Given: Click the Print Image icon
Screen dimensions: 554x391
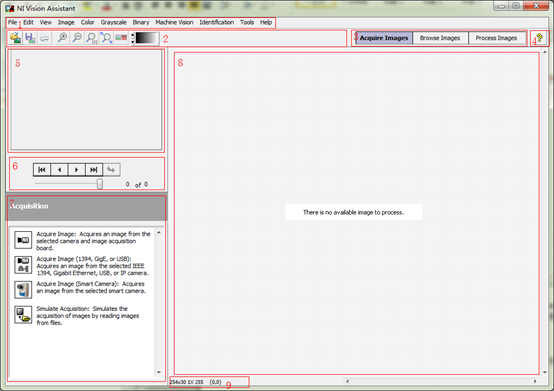Looking at the screenshot, I should [x=44, y=38].
